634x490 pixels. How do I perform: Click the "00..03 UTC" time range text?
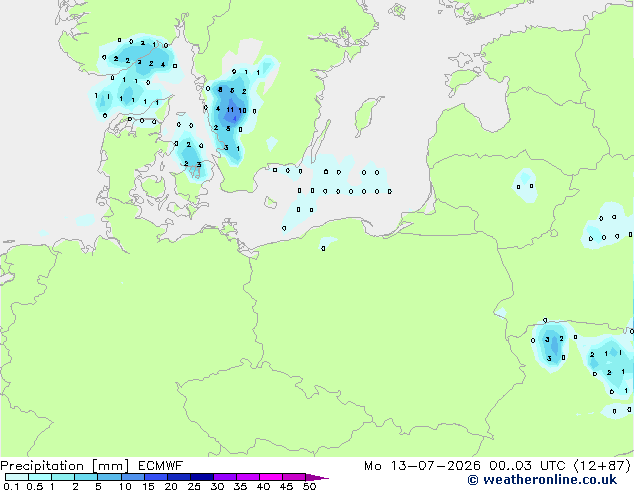click(x=527, y=466)
